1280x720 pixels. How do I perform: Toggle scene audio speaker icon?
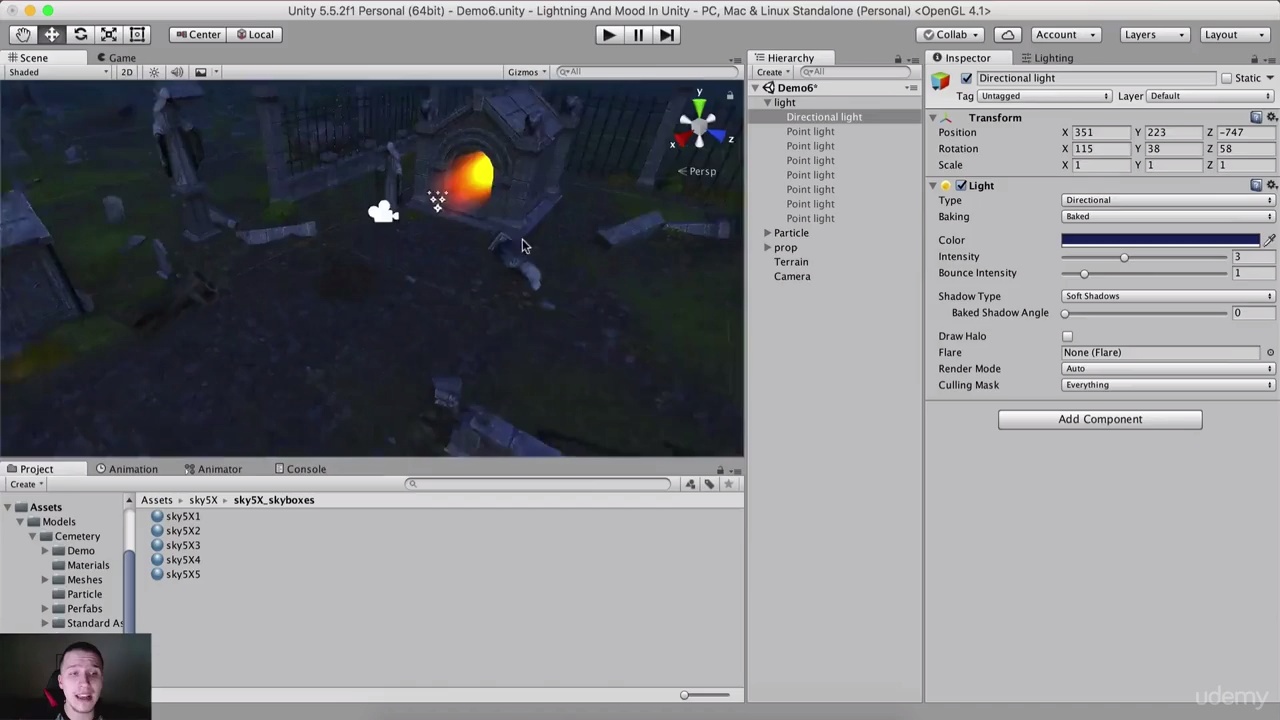pyautogui.click(x=177, y=72)
